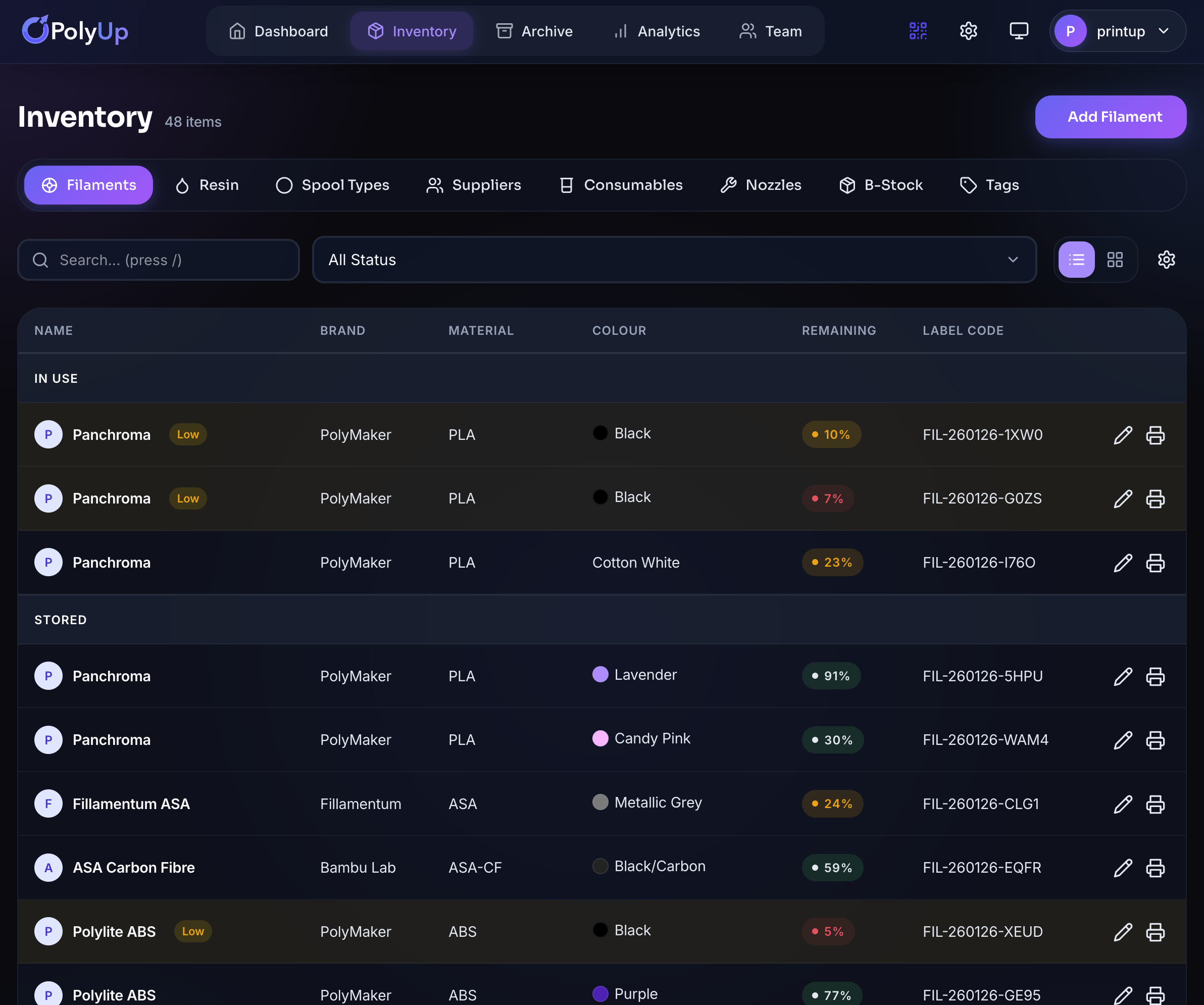Viewport: 1204px width, 1005px height.
Task: Click the Candy Pink colour swatch
Action: pyautogui.click(x=599, y=738)
